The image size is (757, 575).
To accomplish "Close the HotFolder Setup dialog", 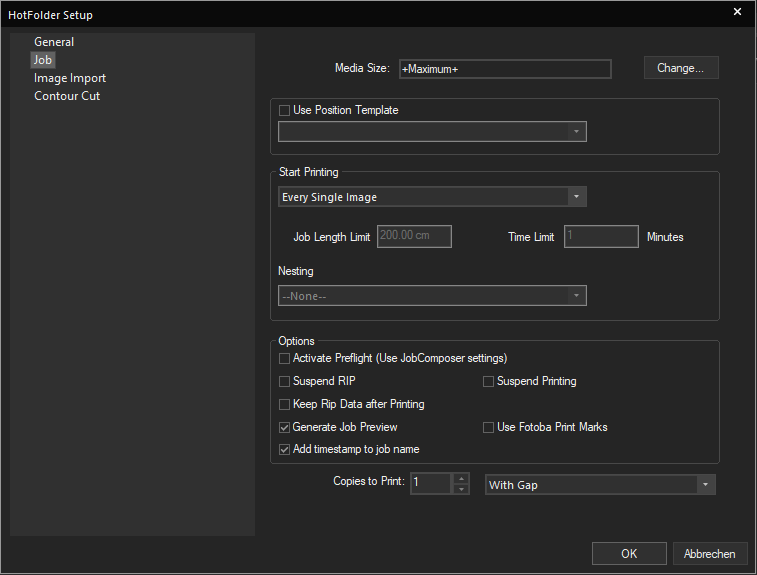I will (x=737, y=12).
